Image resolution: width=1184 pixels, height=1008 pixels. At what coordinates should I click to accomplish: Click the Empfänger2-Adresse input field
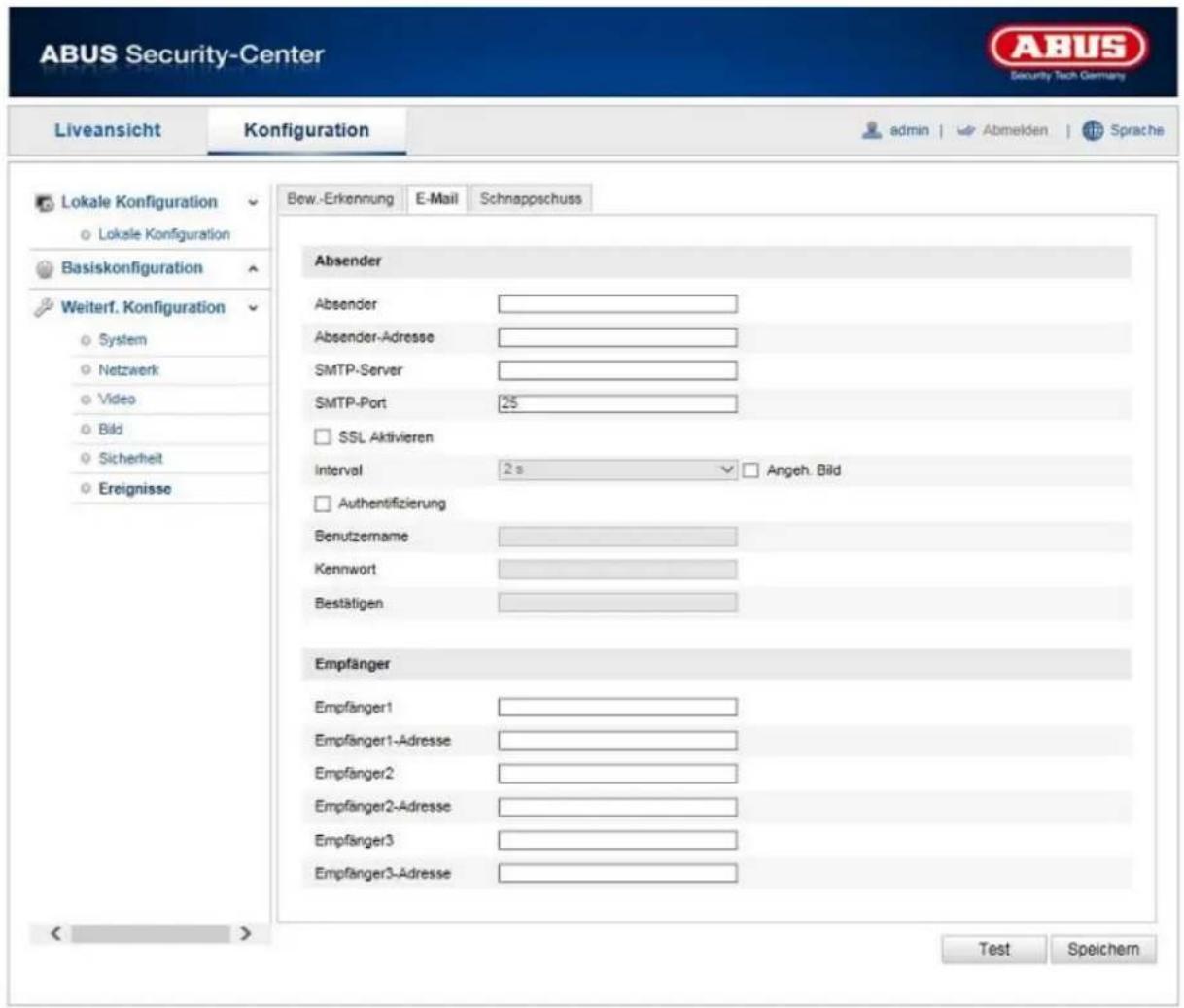(617, 807)
